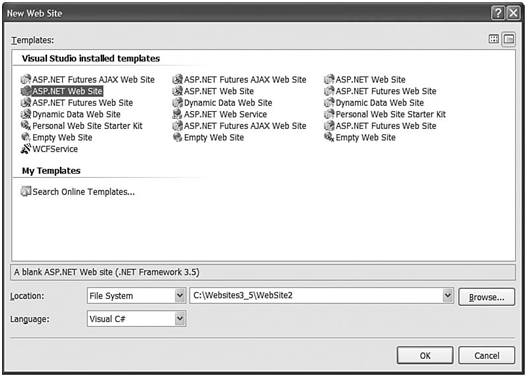The image size is (527, 377).
Task: Select the Empty Web Site icon in the first column
Action: click(x=26, y=137)
